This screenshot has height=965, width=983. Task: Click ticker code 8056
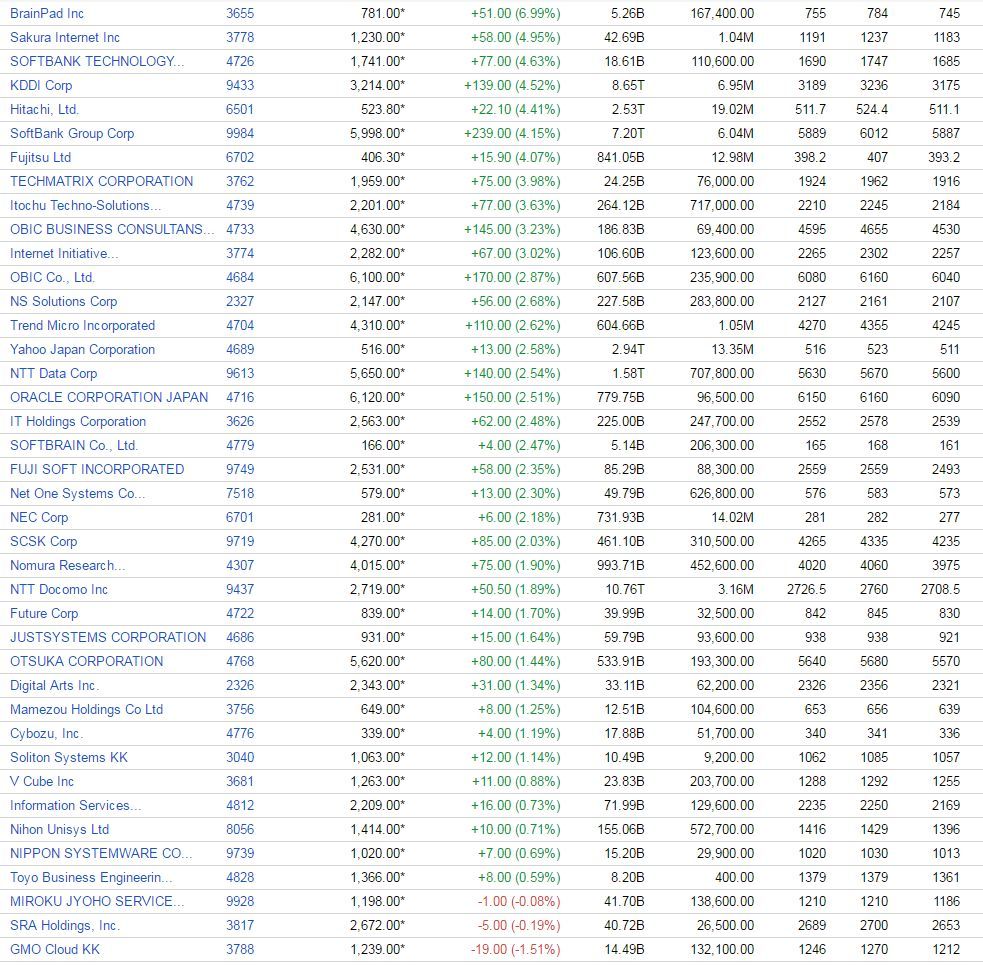[x=240, y=830]
